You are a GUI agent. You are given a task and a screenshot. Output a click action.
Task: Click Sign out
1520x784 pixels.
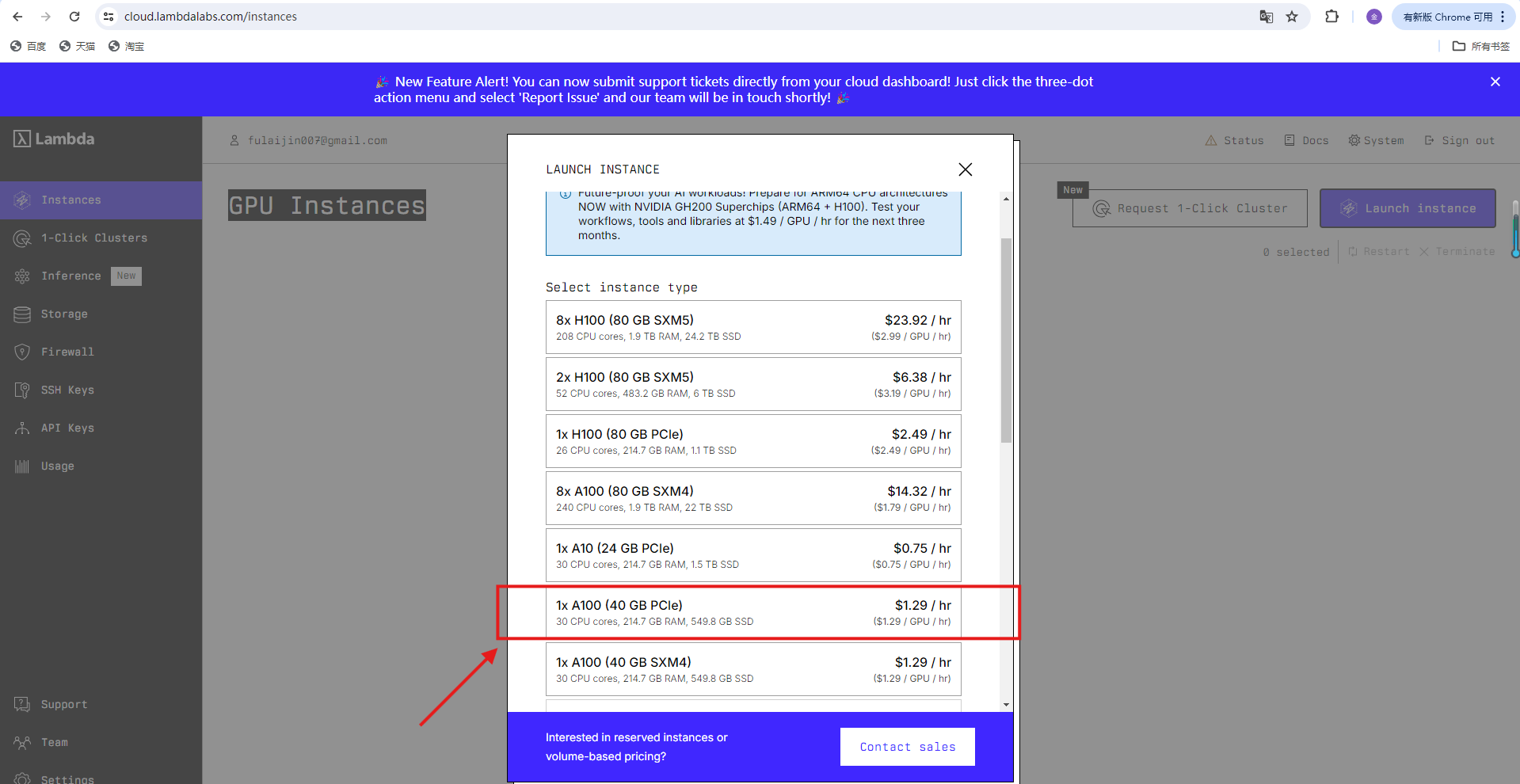pyautogui.click(x=1460, y=141)
